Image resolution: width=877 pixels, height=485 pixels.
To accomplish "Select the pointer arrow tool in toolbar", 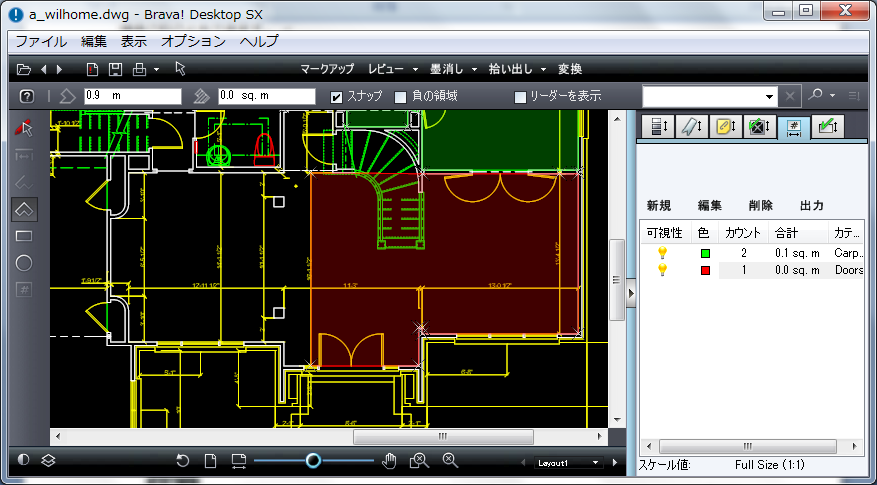I will (180, 69).
